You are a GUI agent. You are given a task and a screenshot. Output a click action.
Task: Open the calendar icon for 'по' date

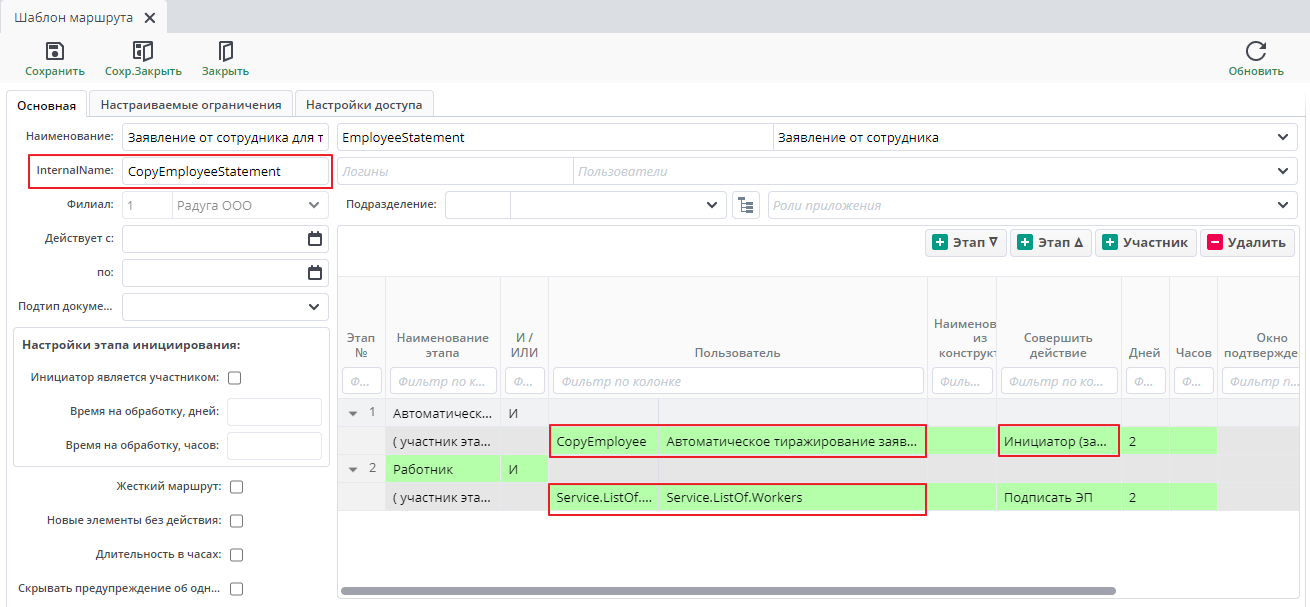[315, 273]
